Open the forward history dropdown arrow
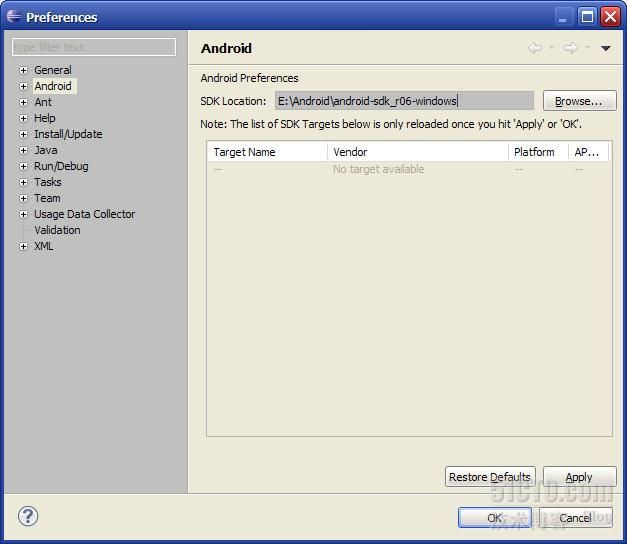The height and width of the screenshot is (544, 627). pyautogui.click(x=587, y=48)
